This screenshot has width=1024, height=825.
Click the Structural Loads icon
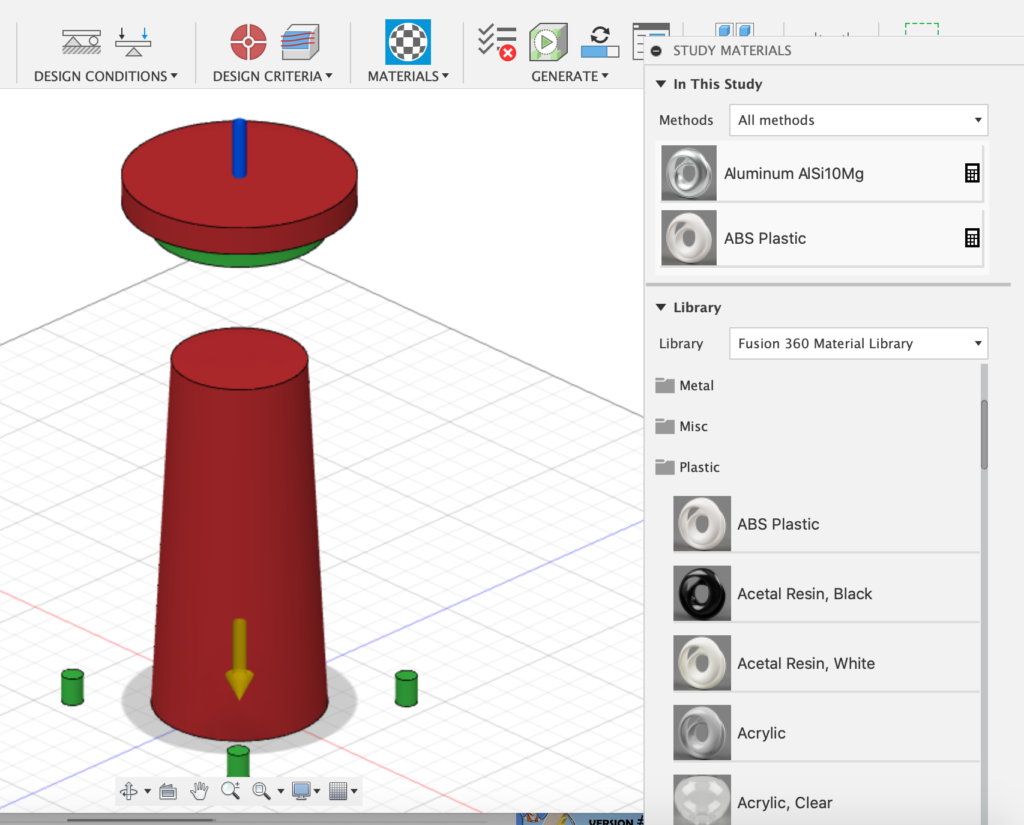point(133,42)
